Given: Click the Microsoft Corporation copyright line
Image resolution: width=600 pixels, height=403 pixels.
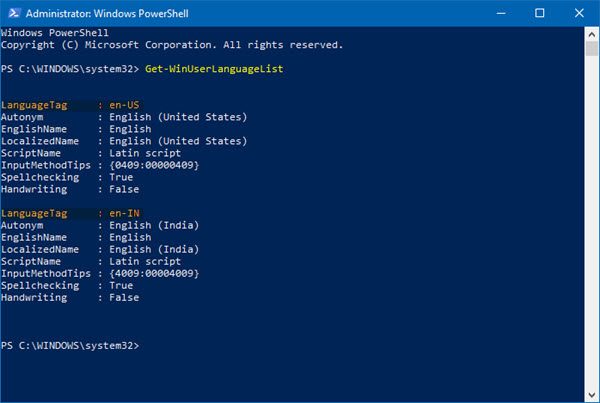Looking at the screenshot, I should coord(173,45).
